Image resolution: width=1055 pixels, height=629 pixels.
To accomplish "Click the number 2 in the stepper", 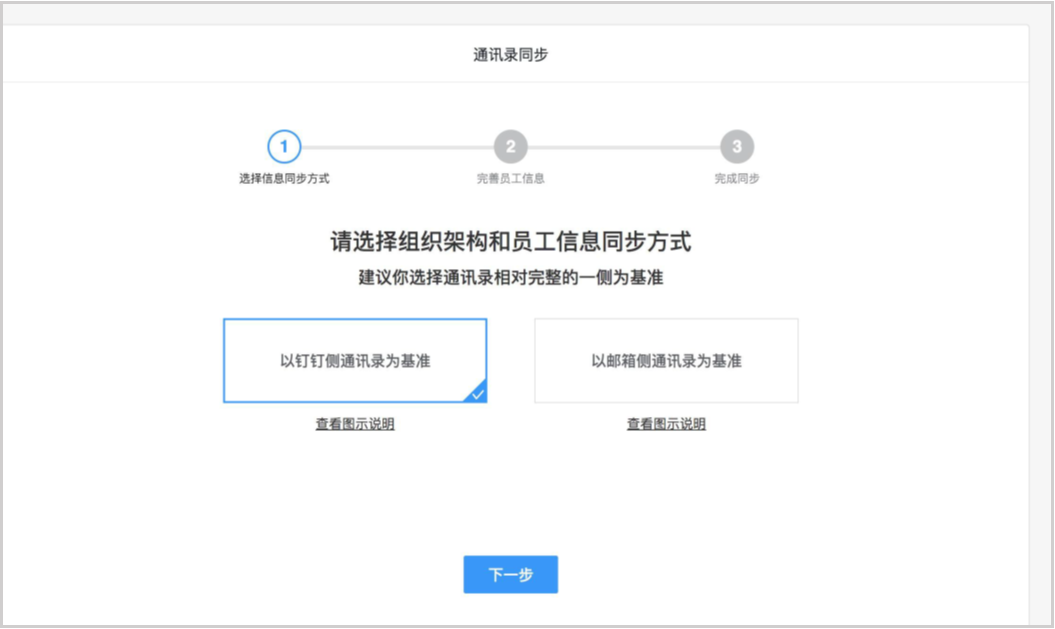I will pyautogui.click(x=510, y=147).
